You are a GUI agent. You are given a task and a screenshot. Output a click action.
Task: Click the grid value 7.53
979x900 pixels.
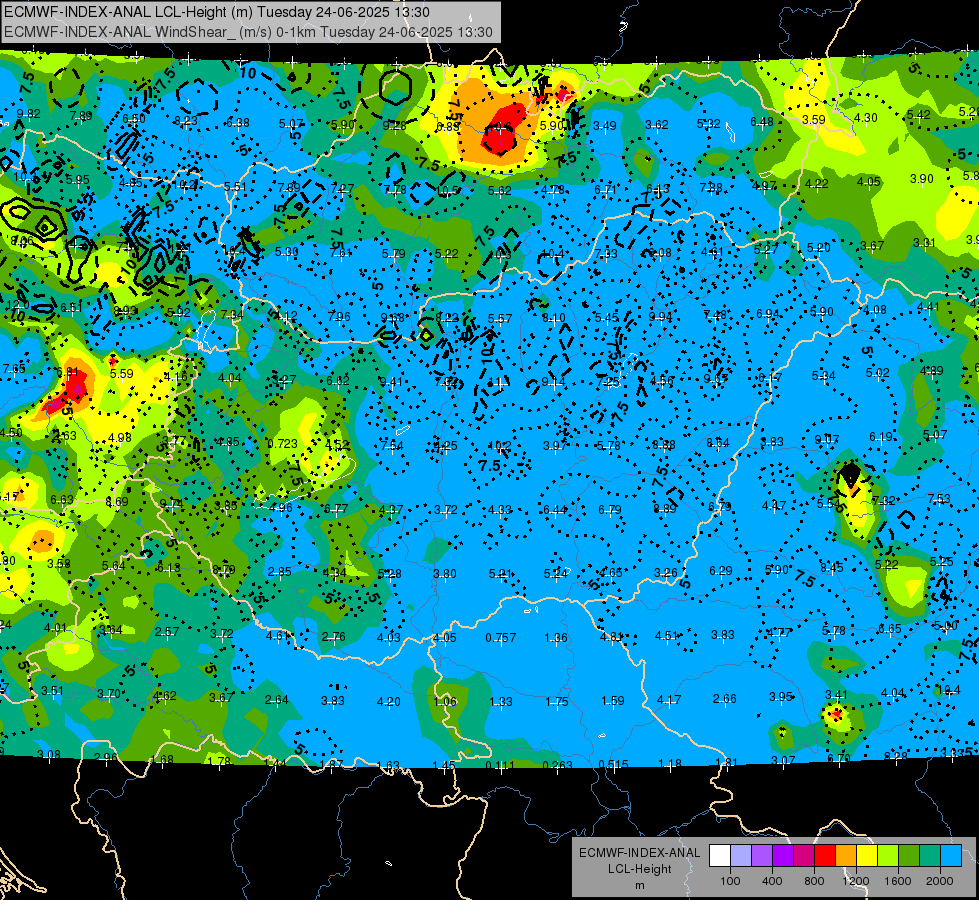tap(939, 498)
